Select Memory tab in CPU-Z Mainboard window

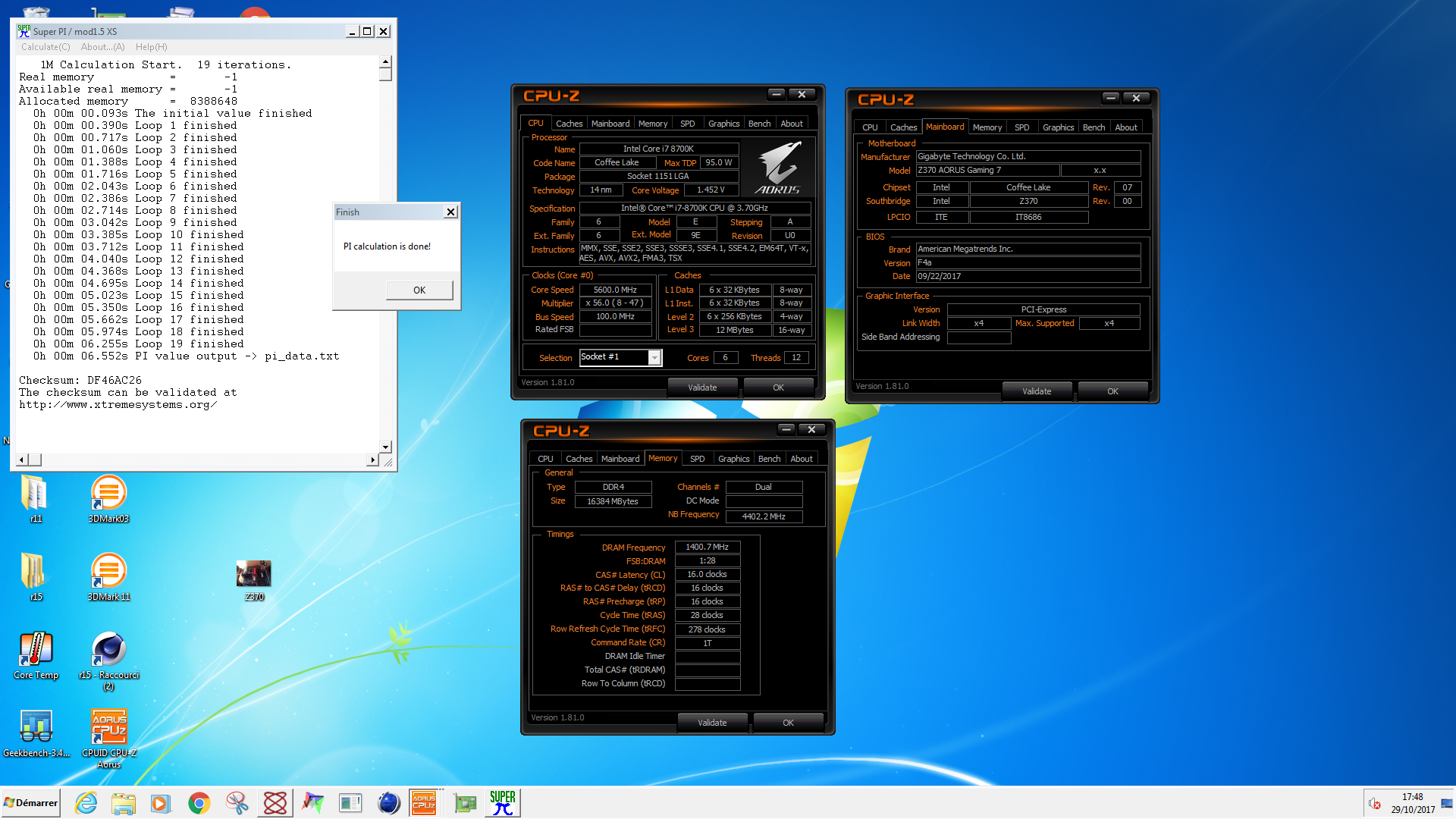coord(987,127)
